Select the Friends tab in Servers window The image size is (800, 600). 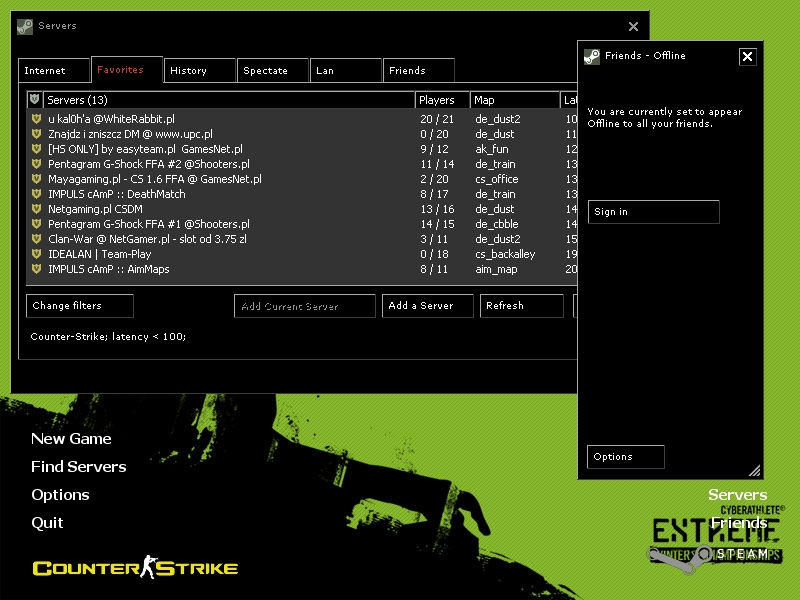coord(419,70)
